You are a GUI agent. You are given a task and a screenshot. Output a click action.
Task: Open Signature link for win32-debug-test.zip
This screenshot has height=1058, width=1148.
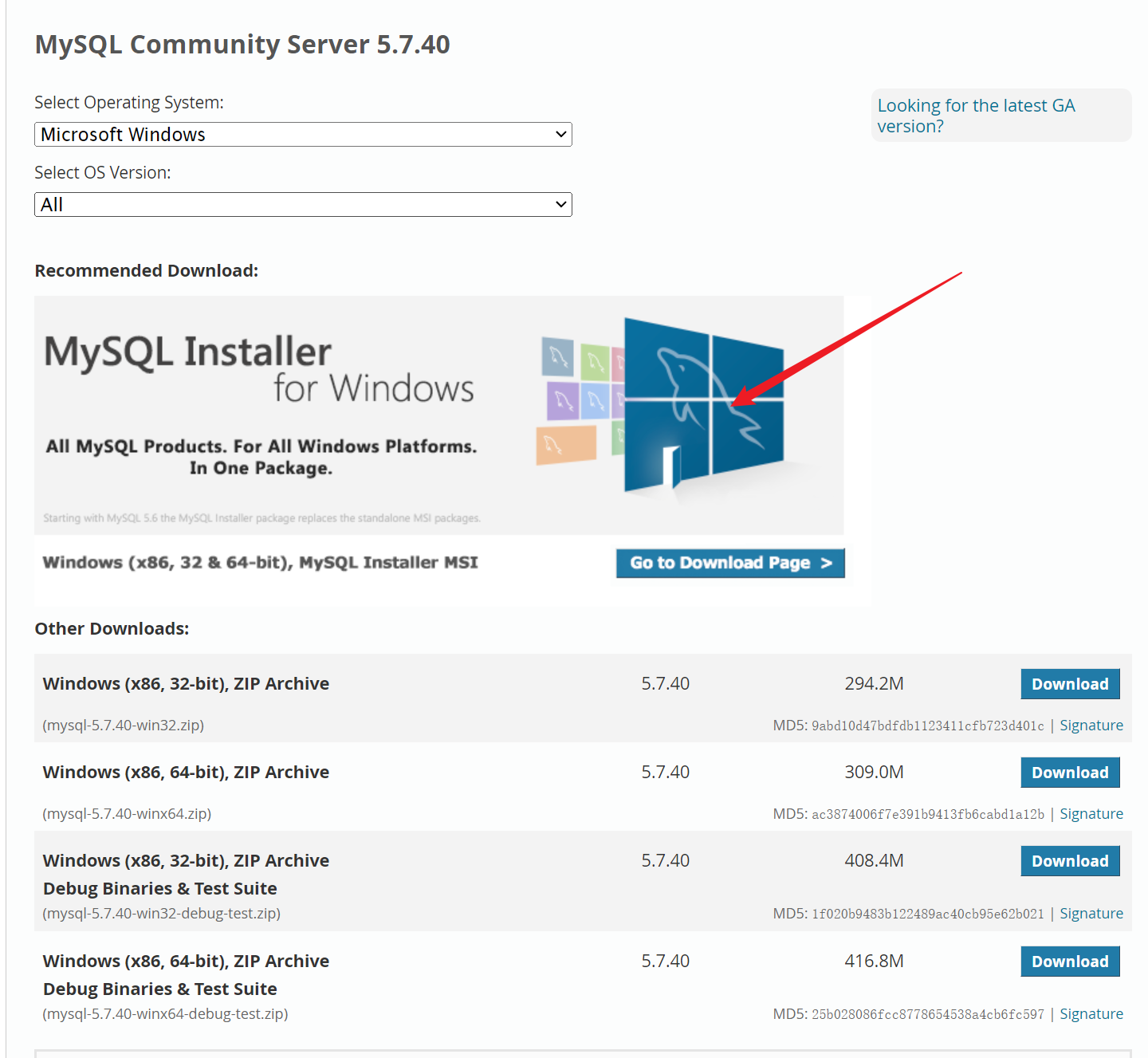pyautogui.click(x=1091, y=914)
